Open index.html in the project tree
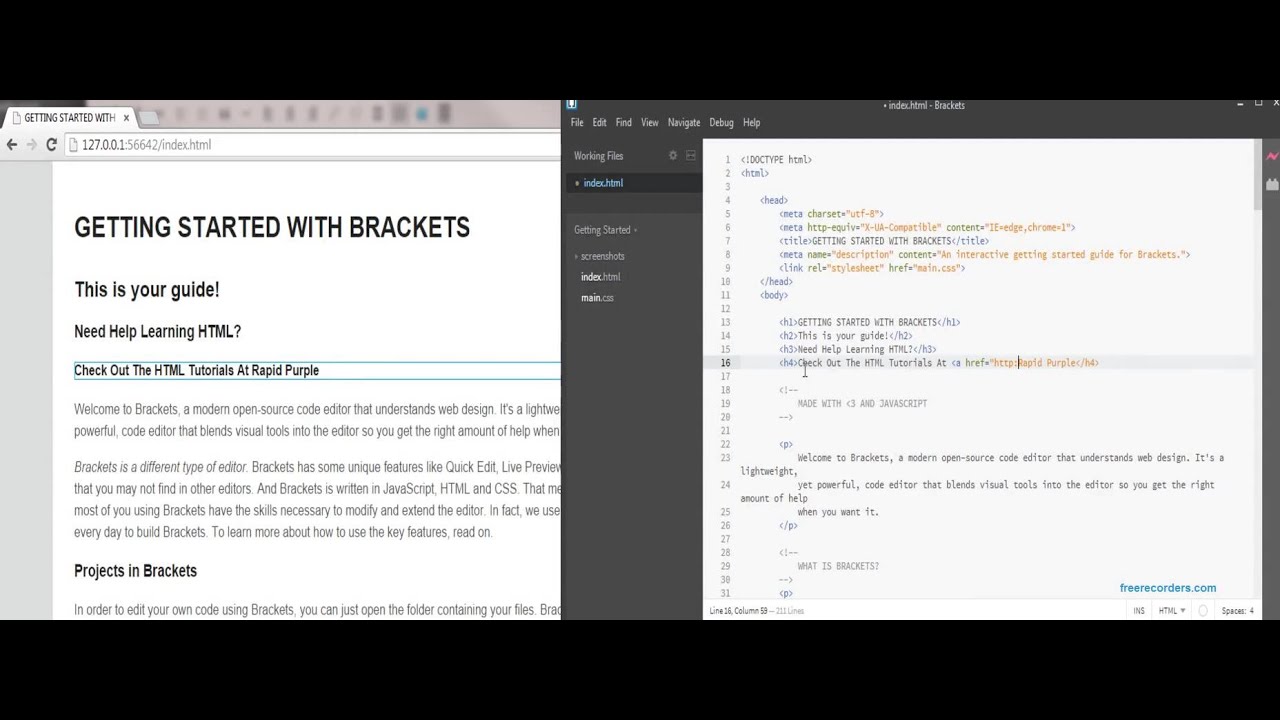The image size is (1280, 720). 600,277
